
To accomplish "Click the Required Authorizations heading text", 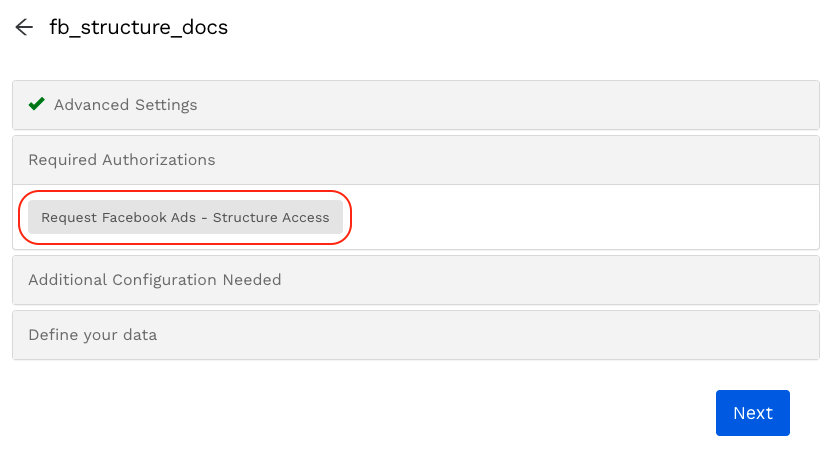I will (122, 160).
